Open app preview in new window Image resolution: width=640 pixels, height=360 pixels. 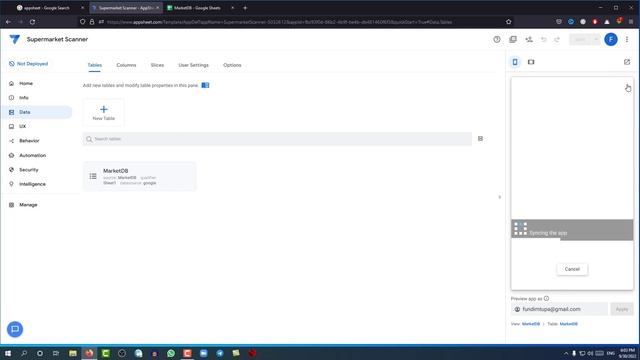627,62
